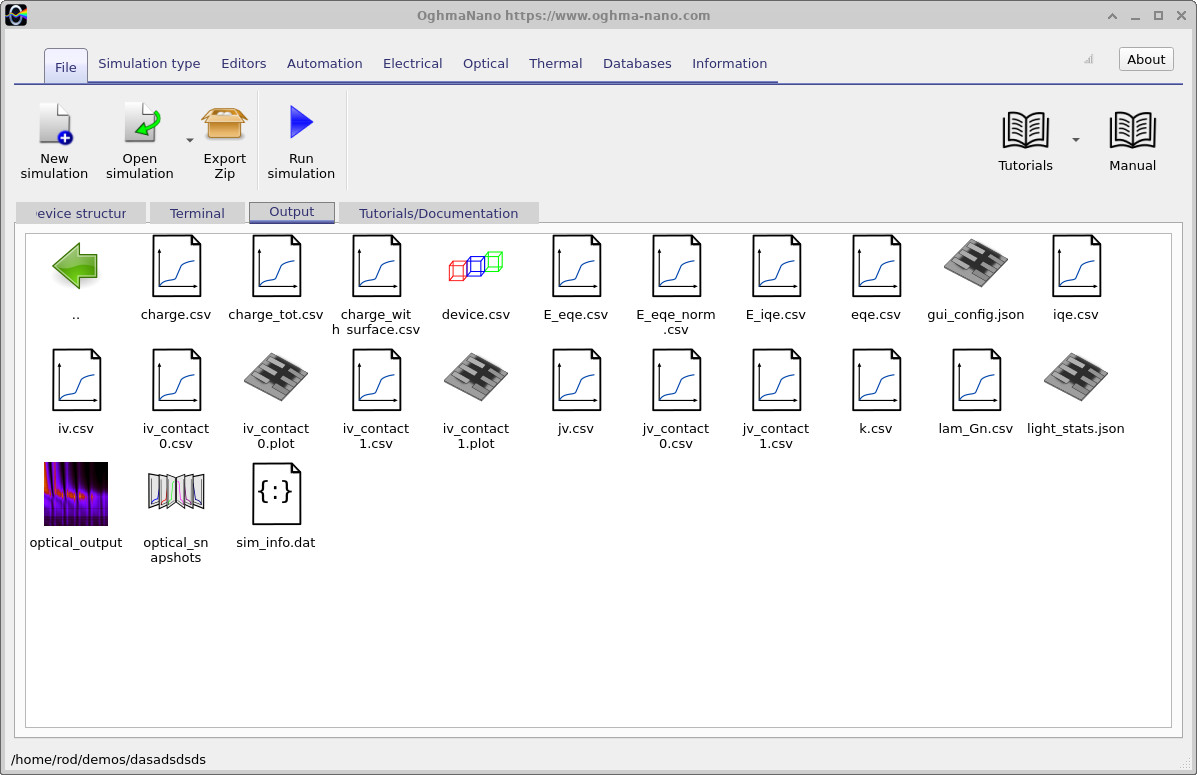Open the File ribbon tab
The height and width of the screenshot is (775, 1197).
click(x=66, y=66)
